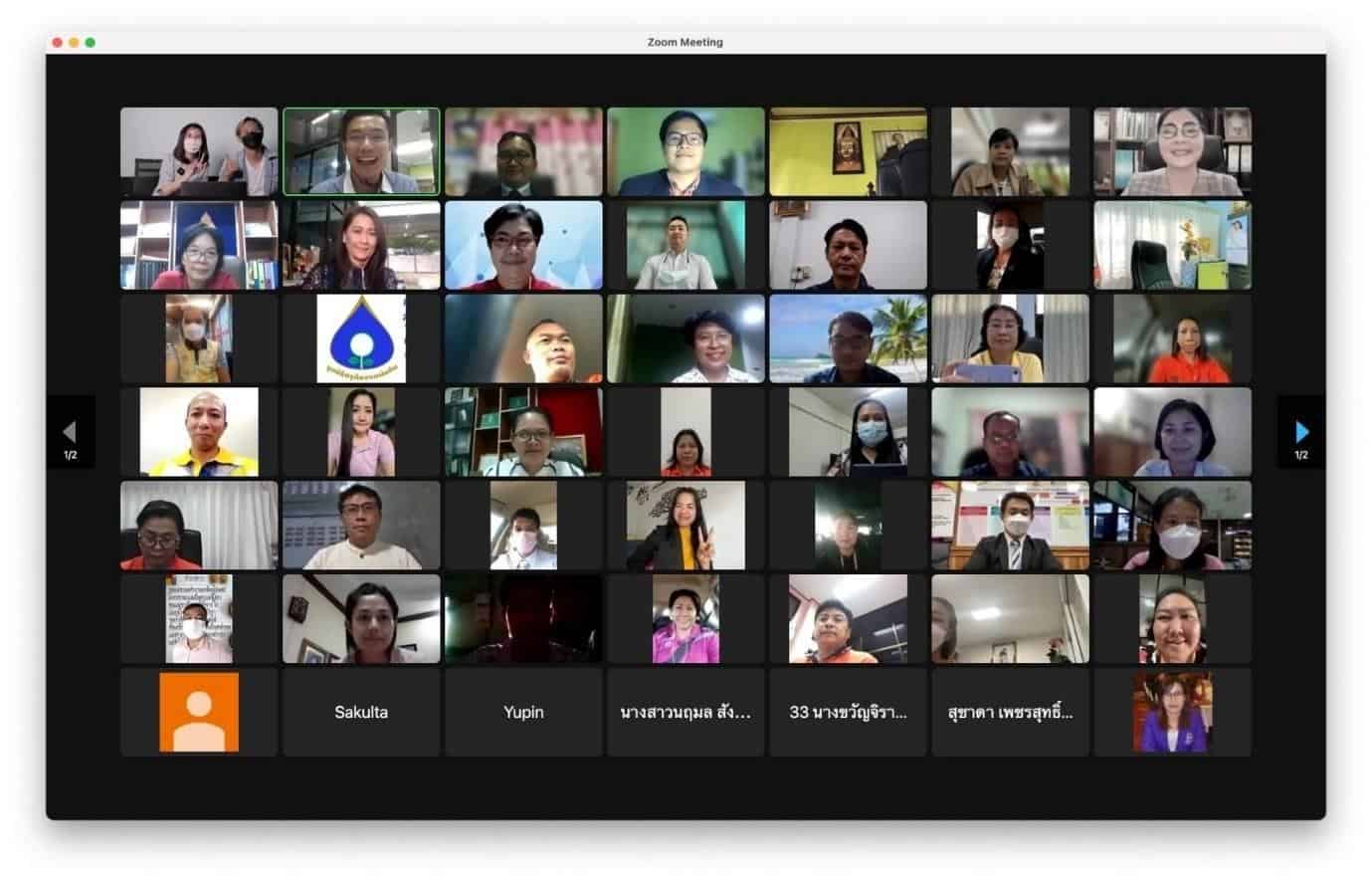Select the participant showing a peace sign
1372x881 pixels.
click(x=686, y=526)
